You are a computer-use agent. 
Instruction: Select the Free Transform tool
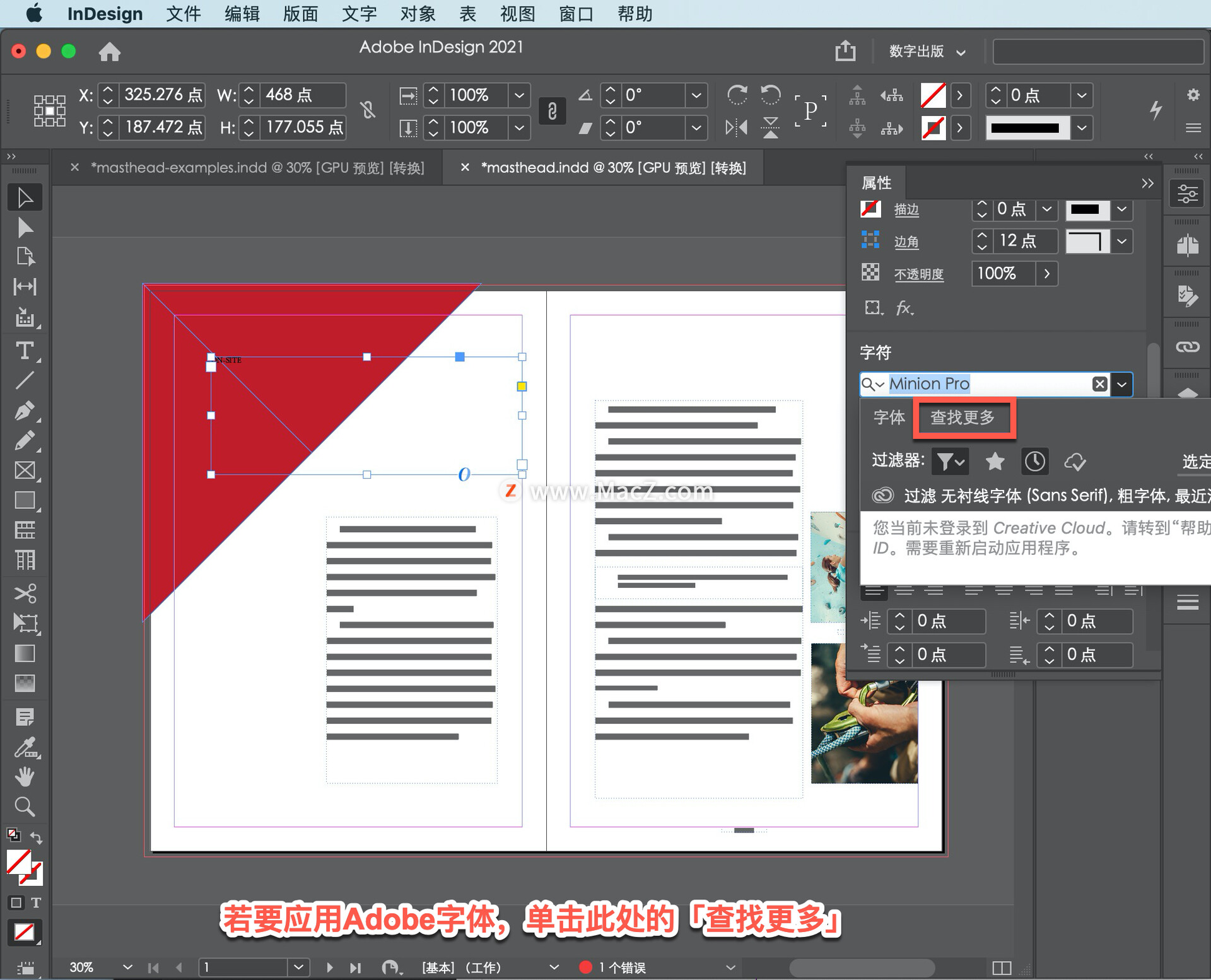[25, 623]
